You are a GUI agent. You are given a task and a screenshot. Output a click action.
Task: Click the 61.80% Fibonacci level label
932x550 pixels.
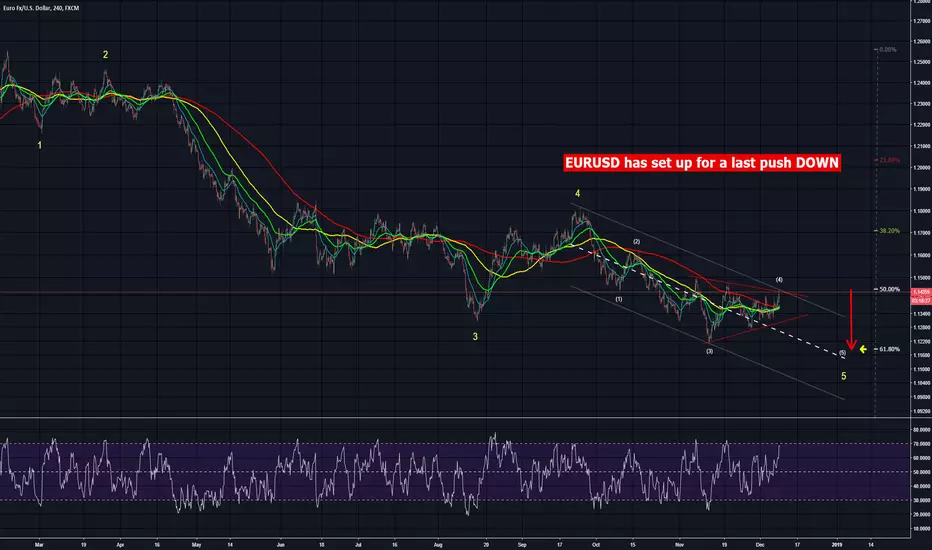click(x=889, y=349)
